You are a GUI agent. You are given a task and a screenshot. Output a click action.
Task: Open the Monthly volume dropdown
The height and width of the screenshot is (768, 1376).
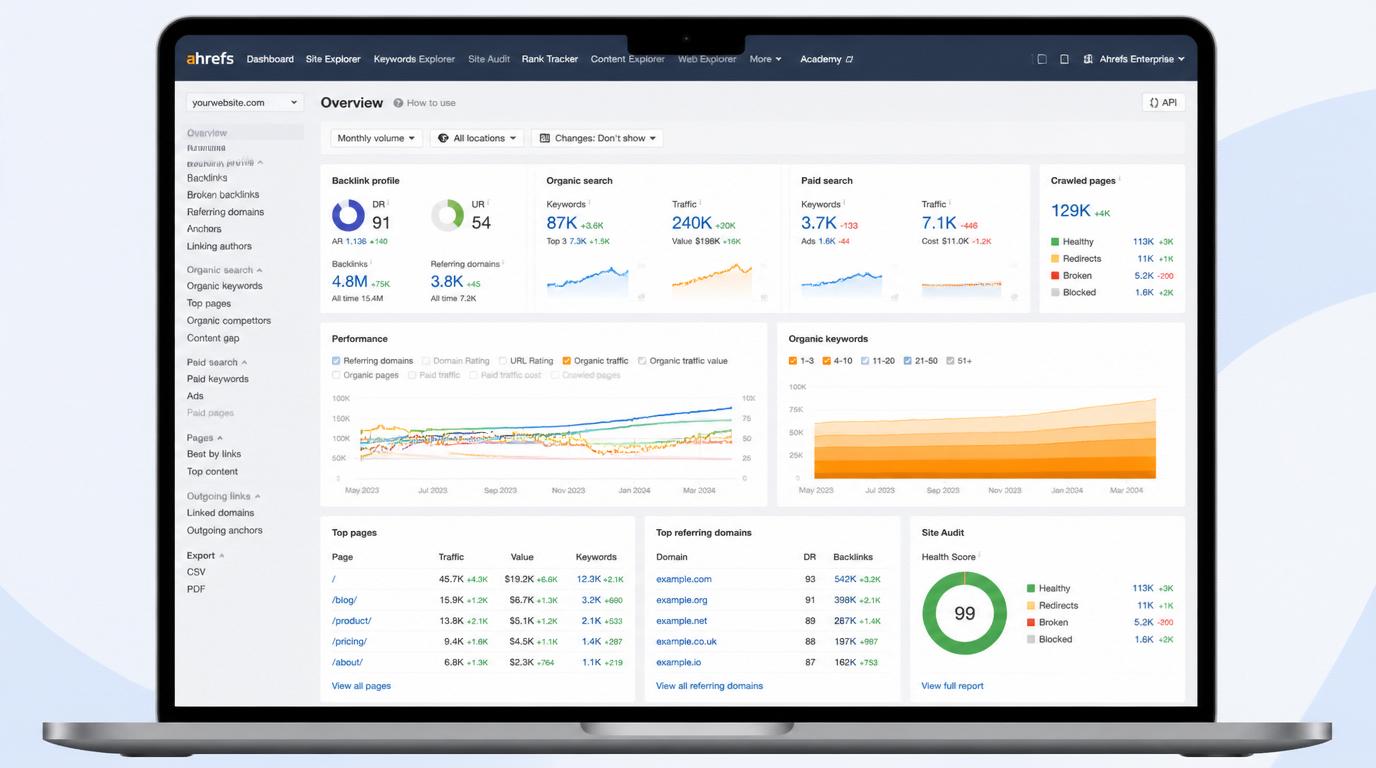click(x=376, y=138)
